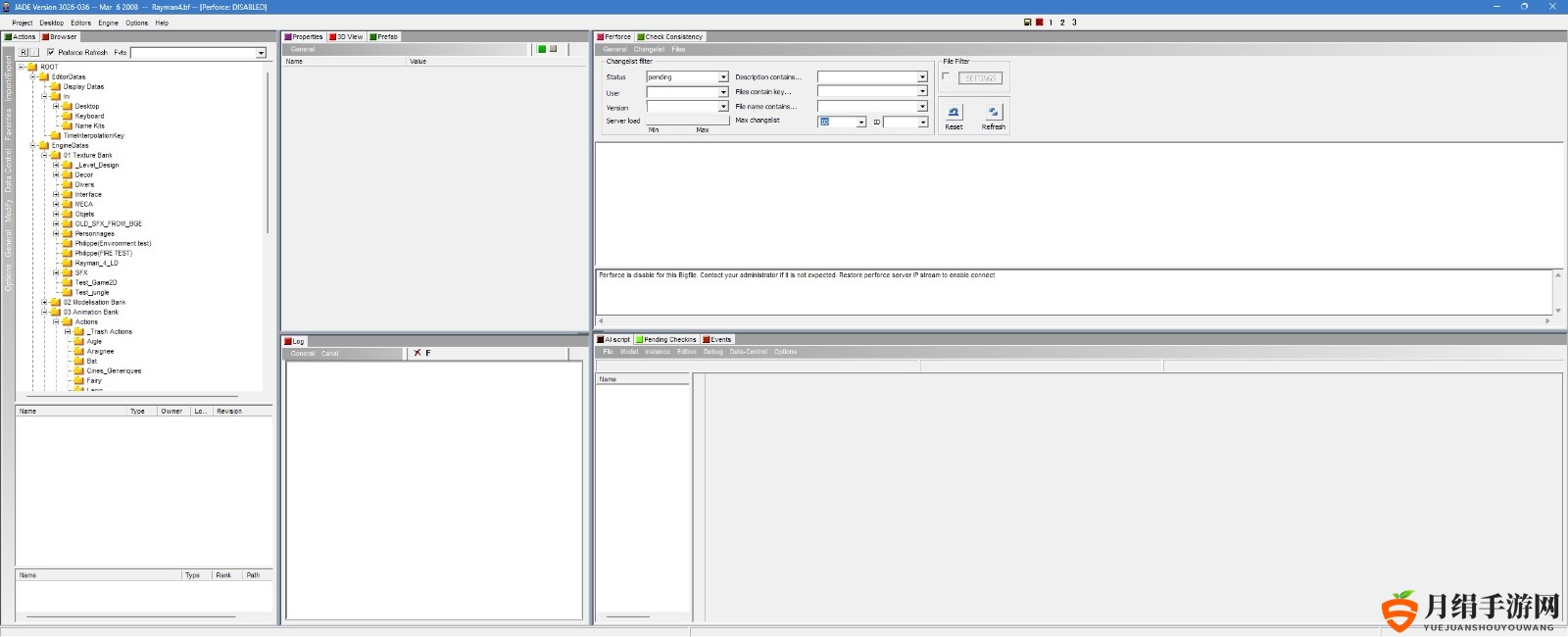Viewport: 1568px width, 637px height.
Task: Select Philippe(FIRE TEST) tree item
Action: (104, 253)
